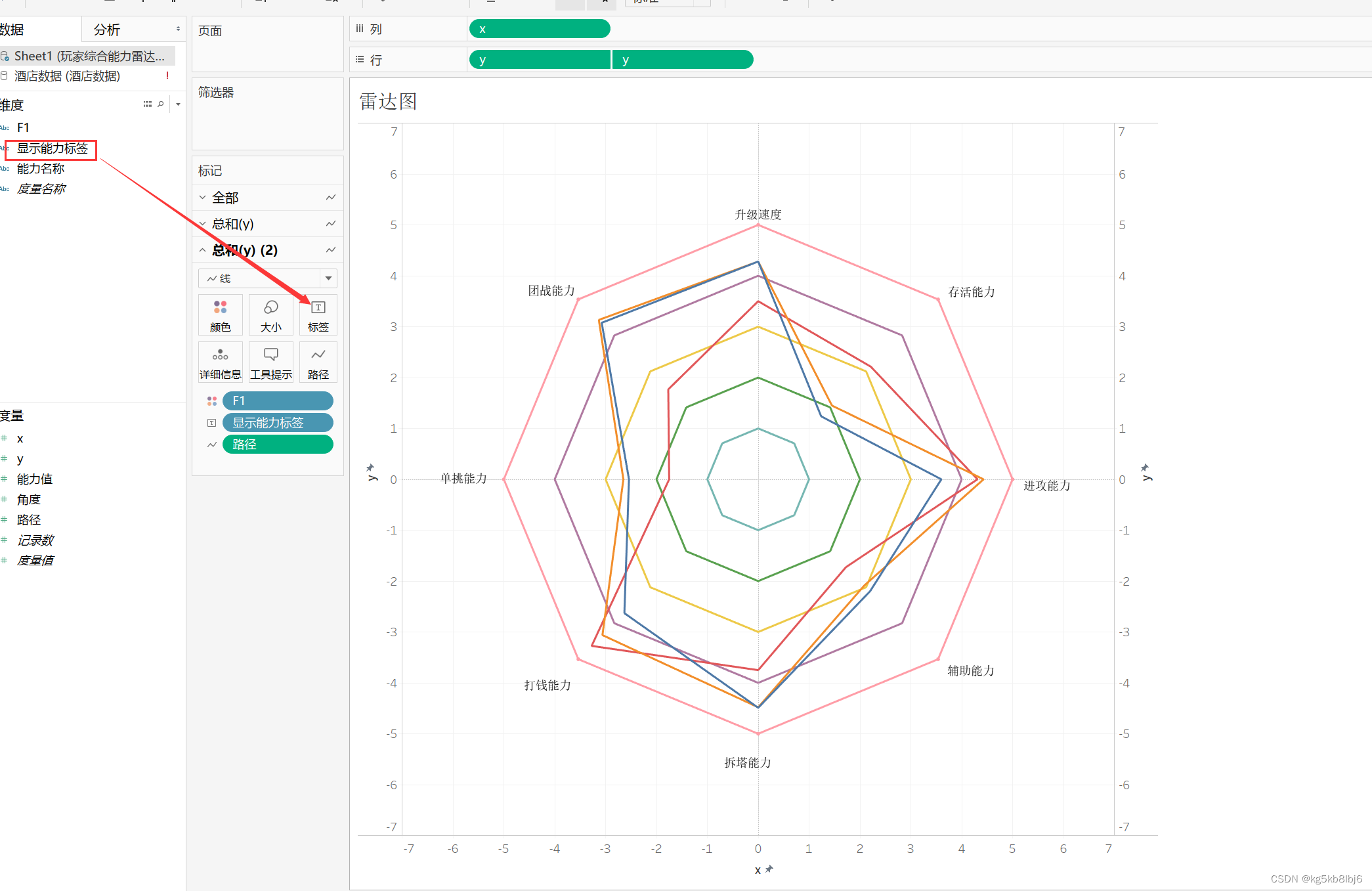This screenshot has width=1372, height=891.
Task: Click the 存活能力 chart label
Action: (x=972, y=292)
